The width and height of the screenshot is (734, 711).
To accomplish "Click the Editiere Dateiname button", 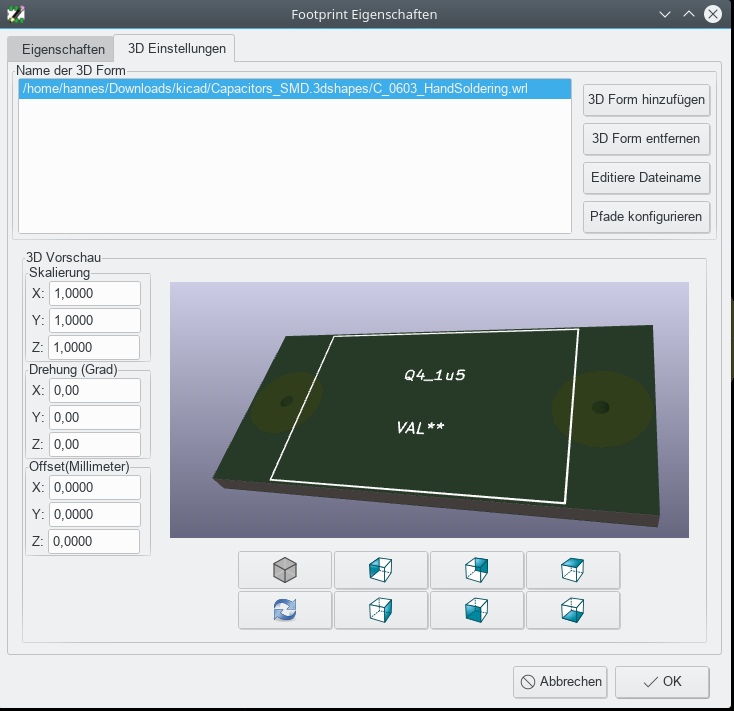I will tap(646, 177).
